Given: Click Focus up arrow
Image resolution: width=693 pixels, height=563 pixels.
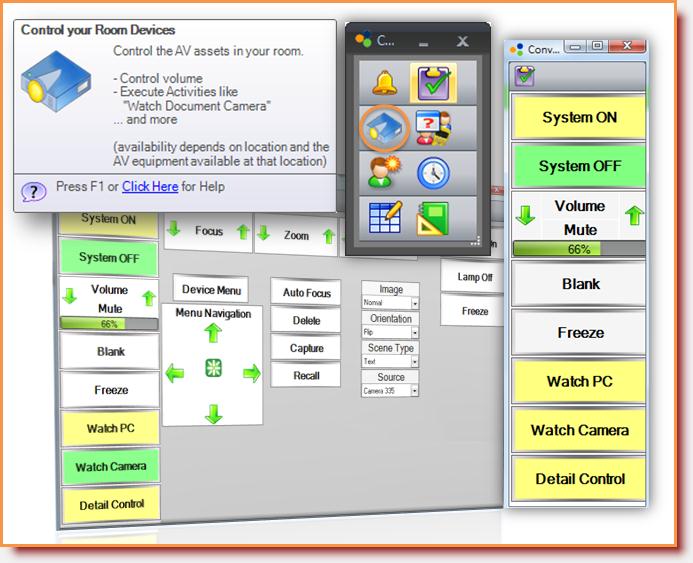Looking at the screenshot, I should point(242,231).
